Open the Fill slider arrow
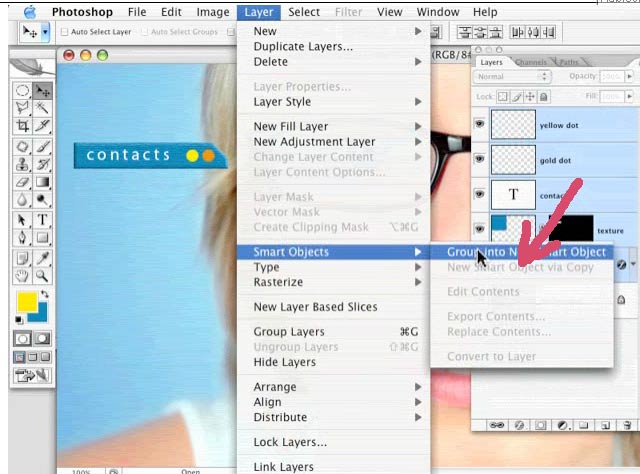The image size is (640, 474). tap(629, 97)
